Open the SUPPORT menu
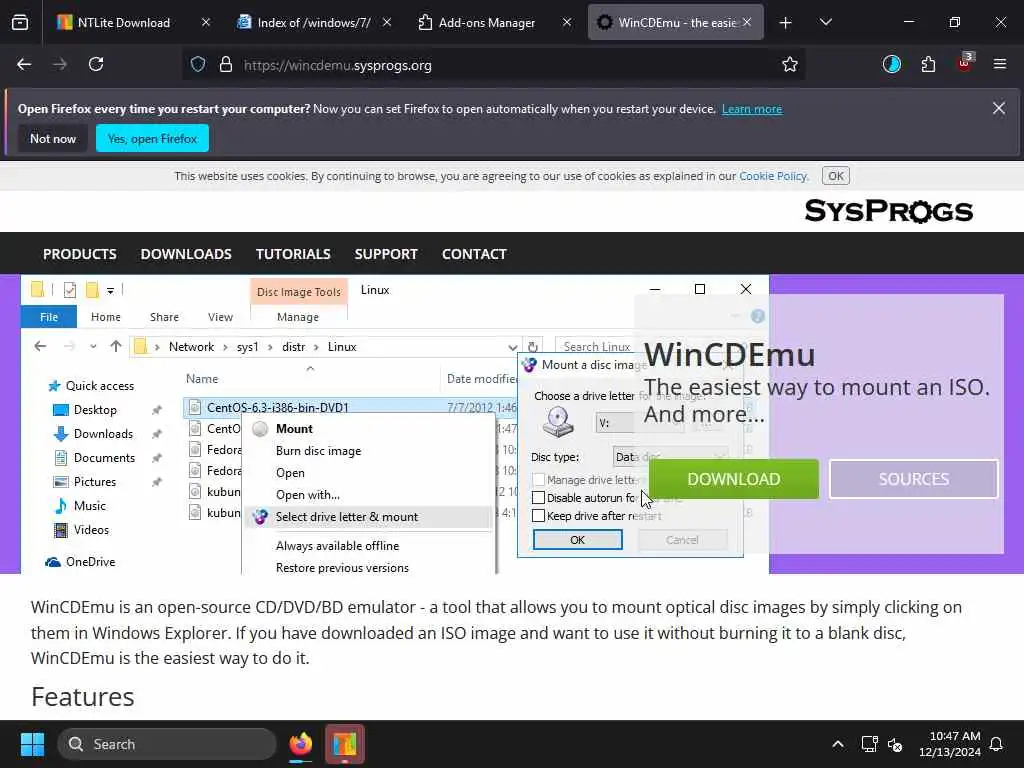This screenshot has width=1024, height=768. click(386, 254)
